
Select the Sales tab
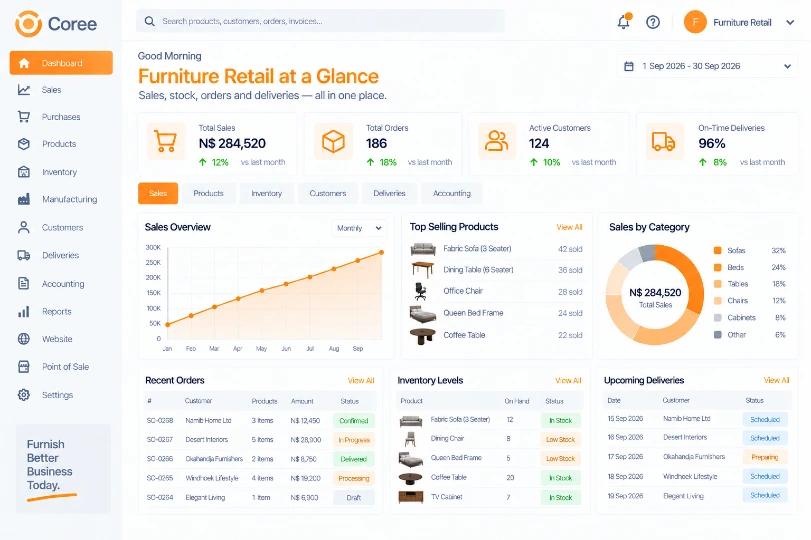pos(158,193)
